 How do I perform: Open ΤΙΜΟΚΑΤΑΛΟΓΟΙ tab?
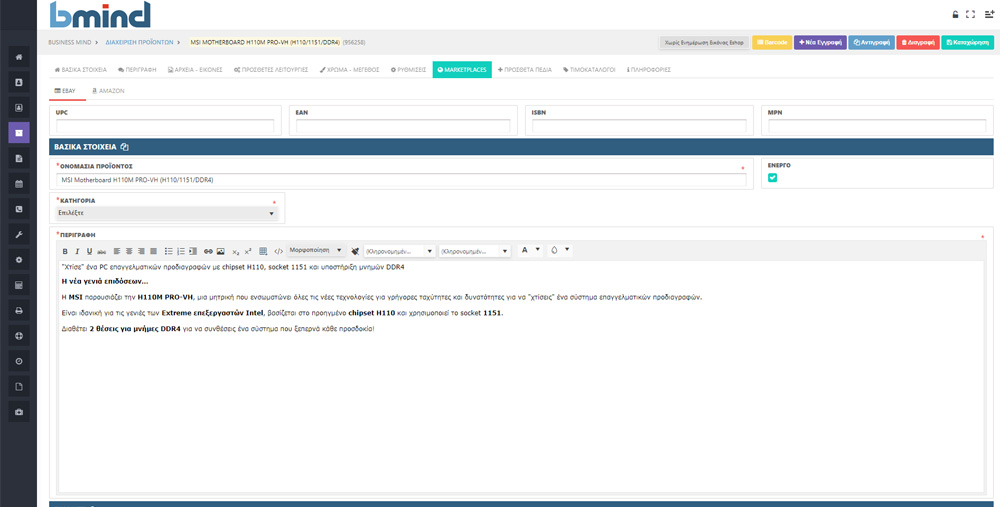coord(589,70)
